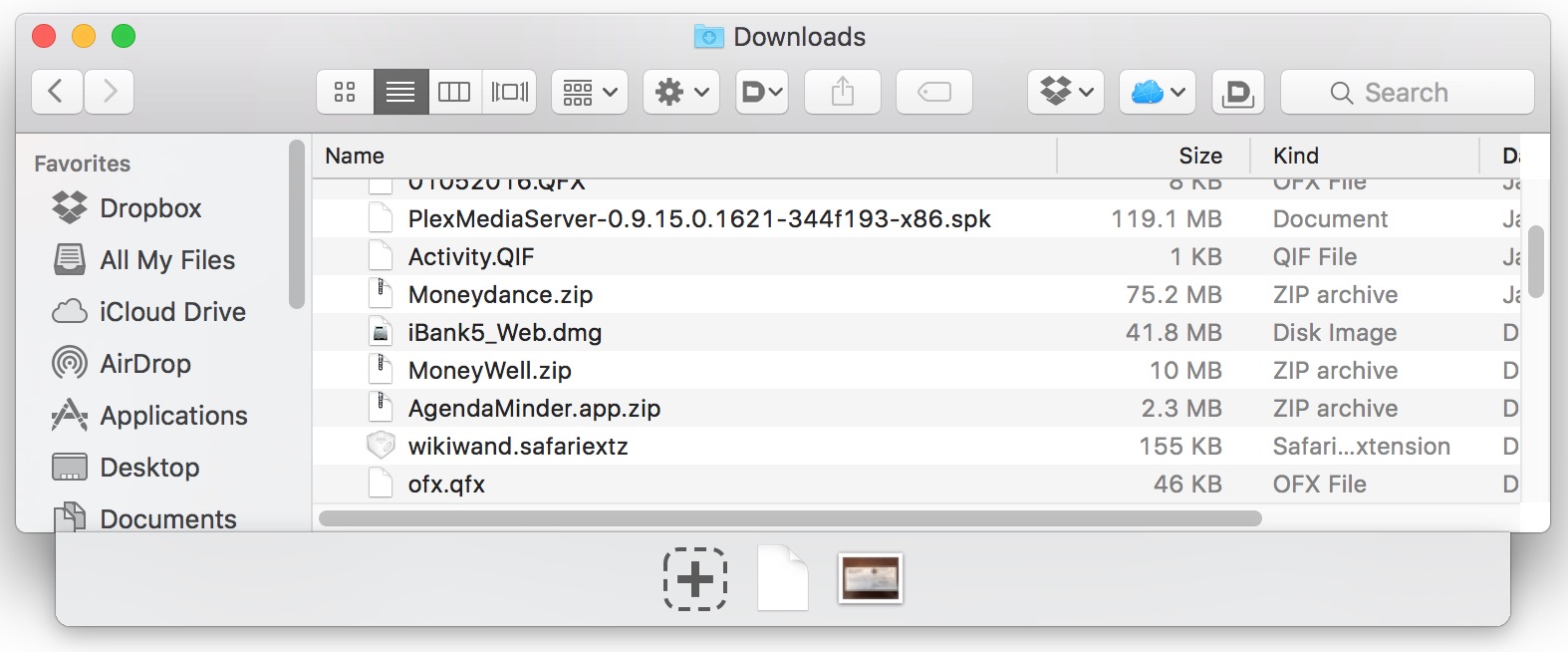The width and height of the screenshot is (1568, 652).
Task: Click the MoneyWell.zip archive icon
Action: [381, 370]
